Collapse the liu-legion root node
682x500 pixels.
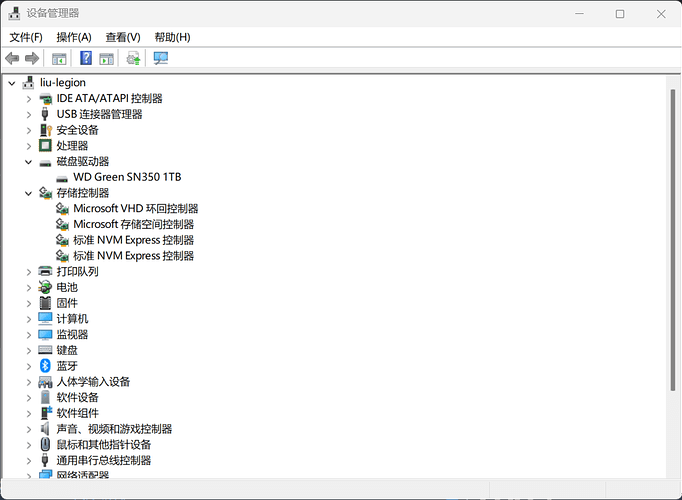pos(12,83)
